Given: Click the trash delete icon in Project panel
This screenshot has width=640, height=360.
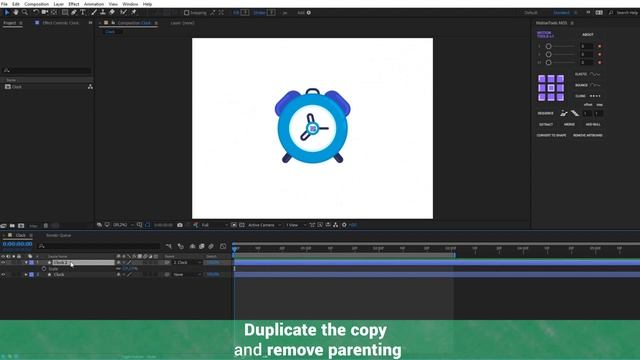Looking at the screenshot, I should tap(46, 226).
